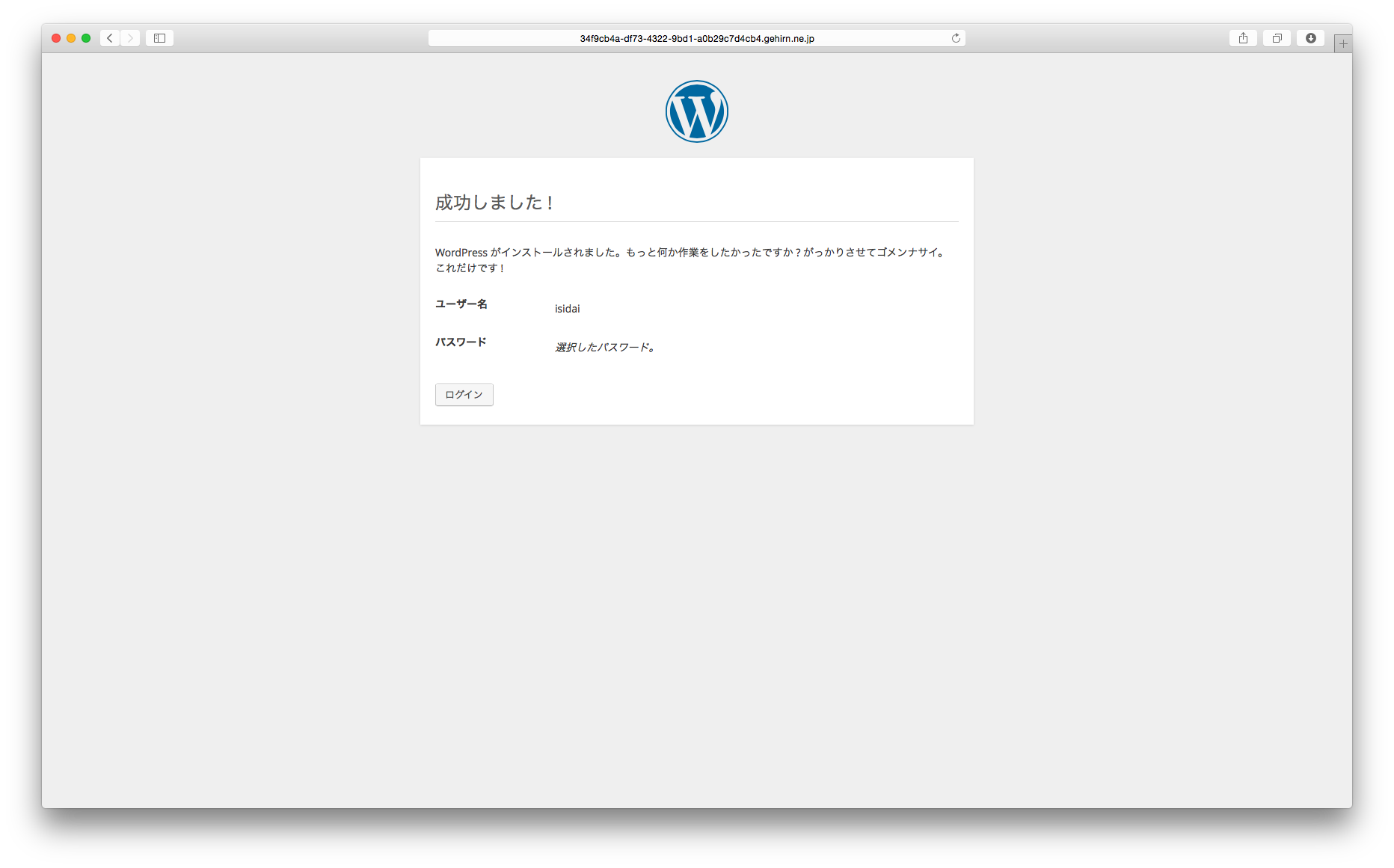Add a new tab with plus button
Image resolution: width=1394 pixels, height=868 pixels.
[x=1343, y=44]
